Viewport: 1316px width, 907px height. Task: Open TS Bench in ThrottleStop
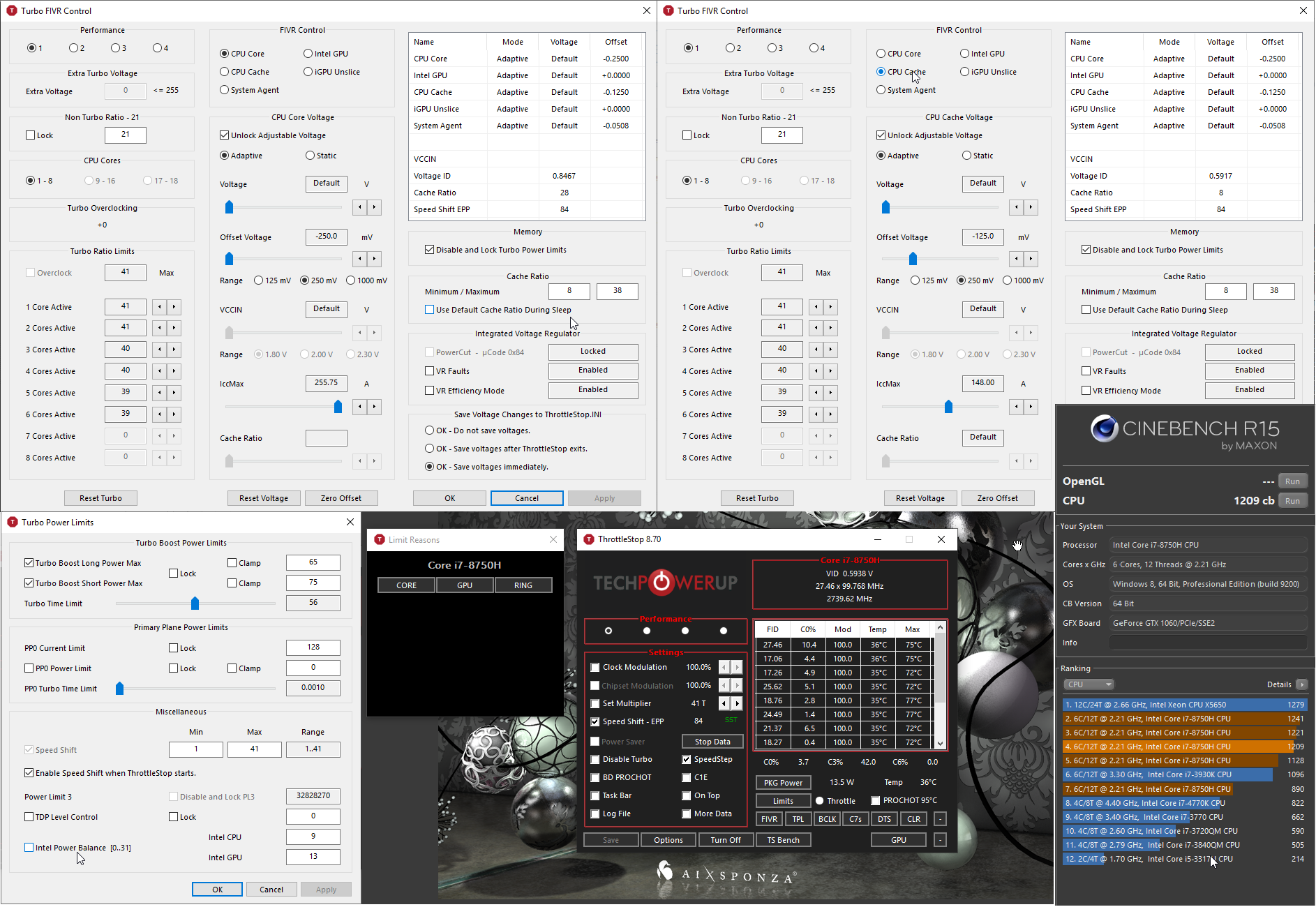(783, 840)
